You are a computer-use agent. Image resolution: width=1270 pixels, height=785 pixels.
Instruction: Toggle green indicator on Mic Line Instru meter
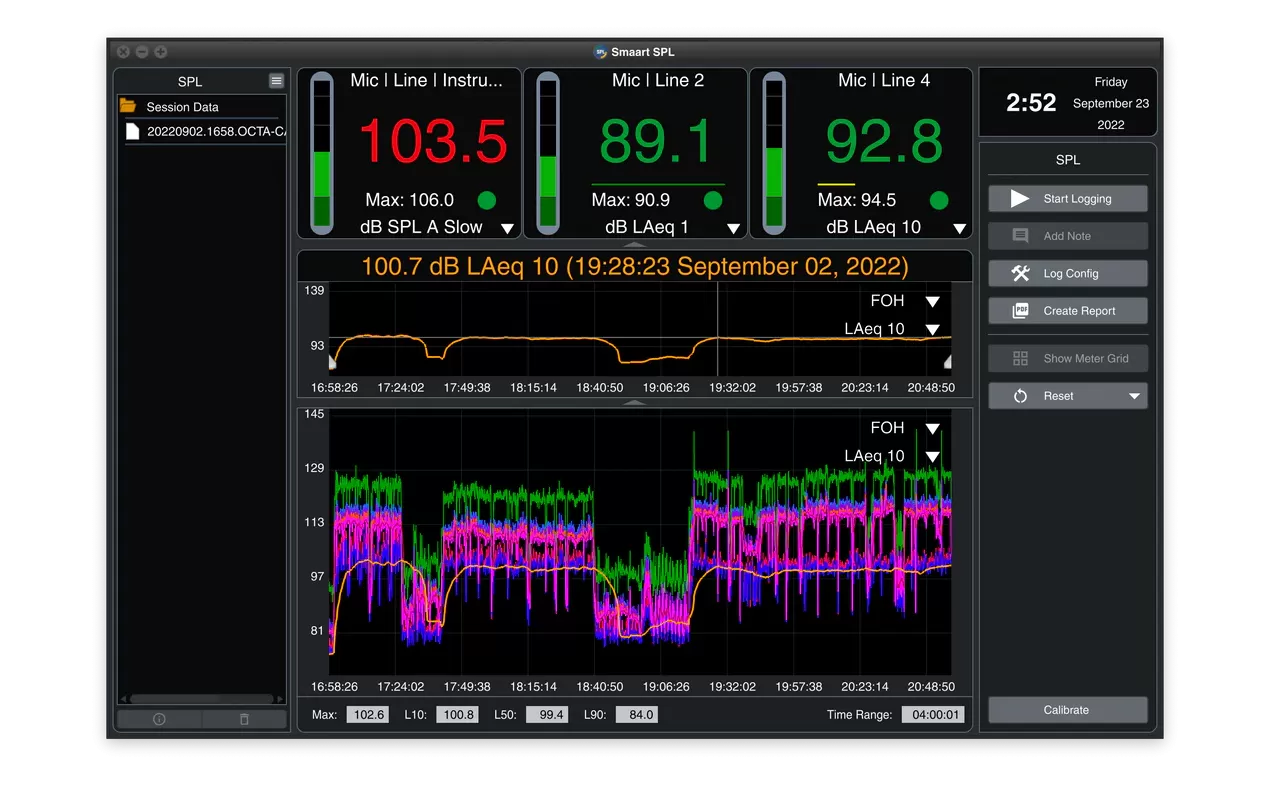(x=486, y=200)
